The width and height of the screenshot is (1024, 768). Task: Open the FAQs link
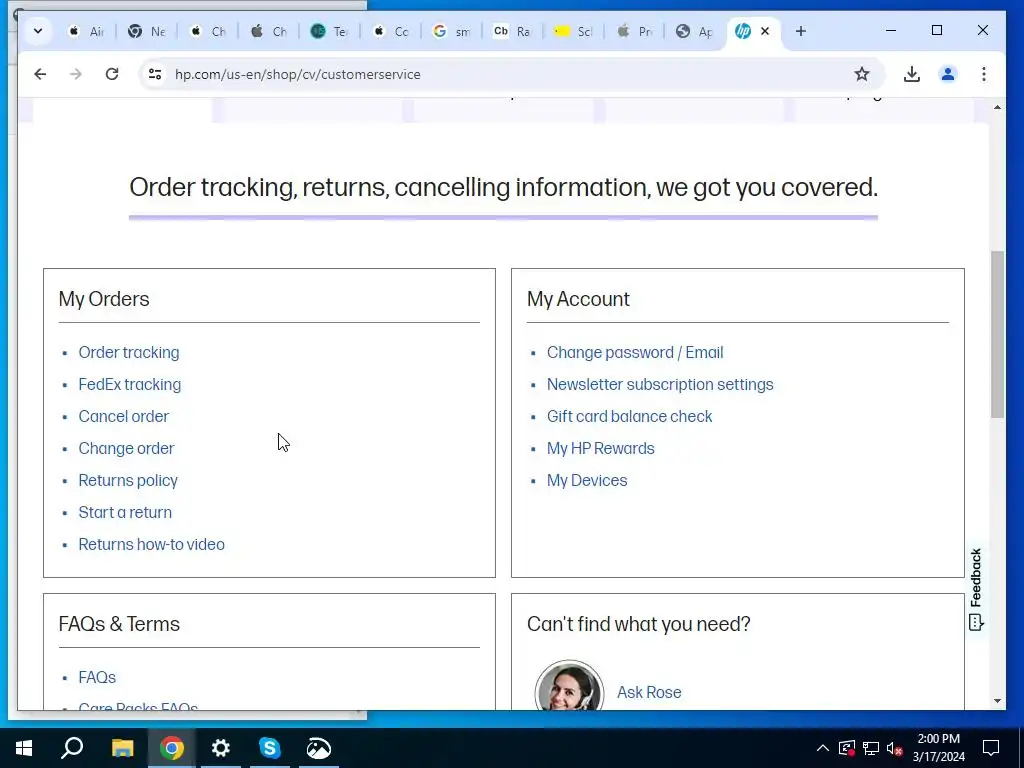[97, 678]
